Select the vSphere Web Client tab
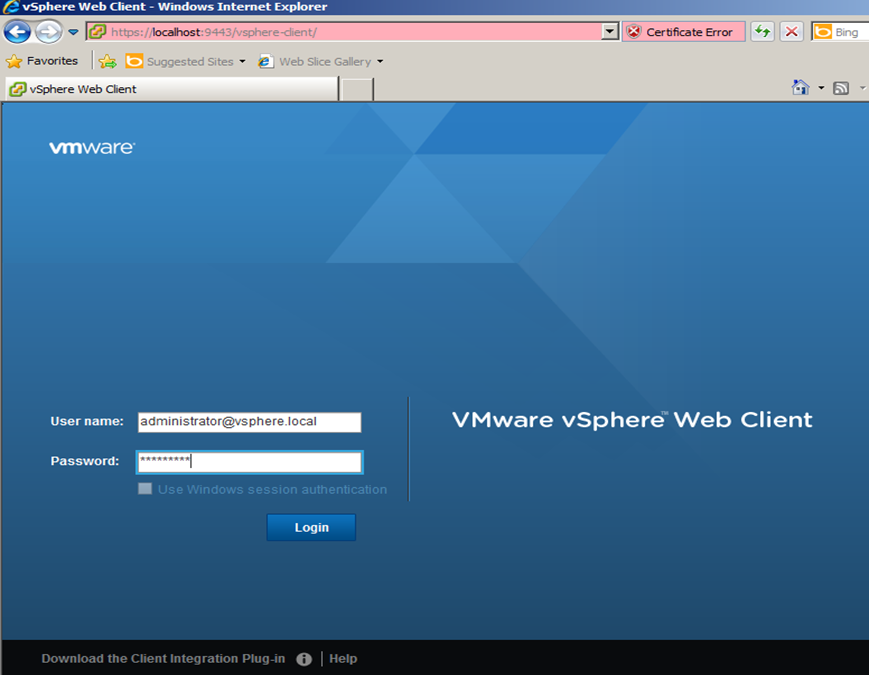 point(172,89)
